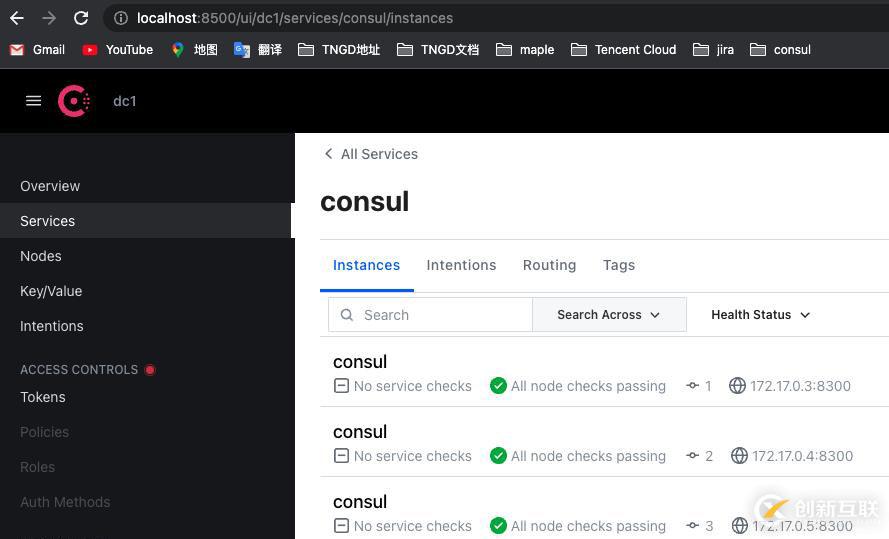Open Key/Value in the sidebar
Image resolution: width=889 pixels, height=539 pixels.
tap(51, 291)
